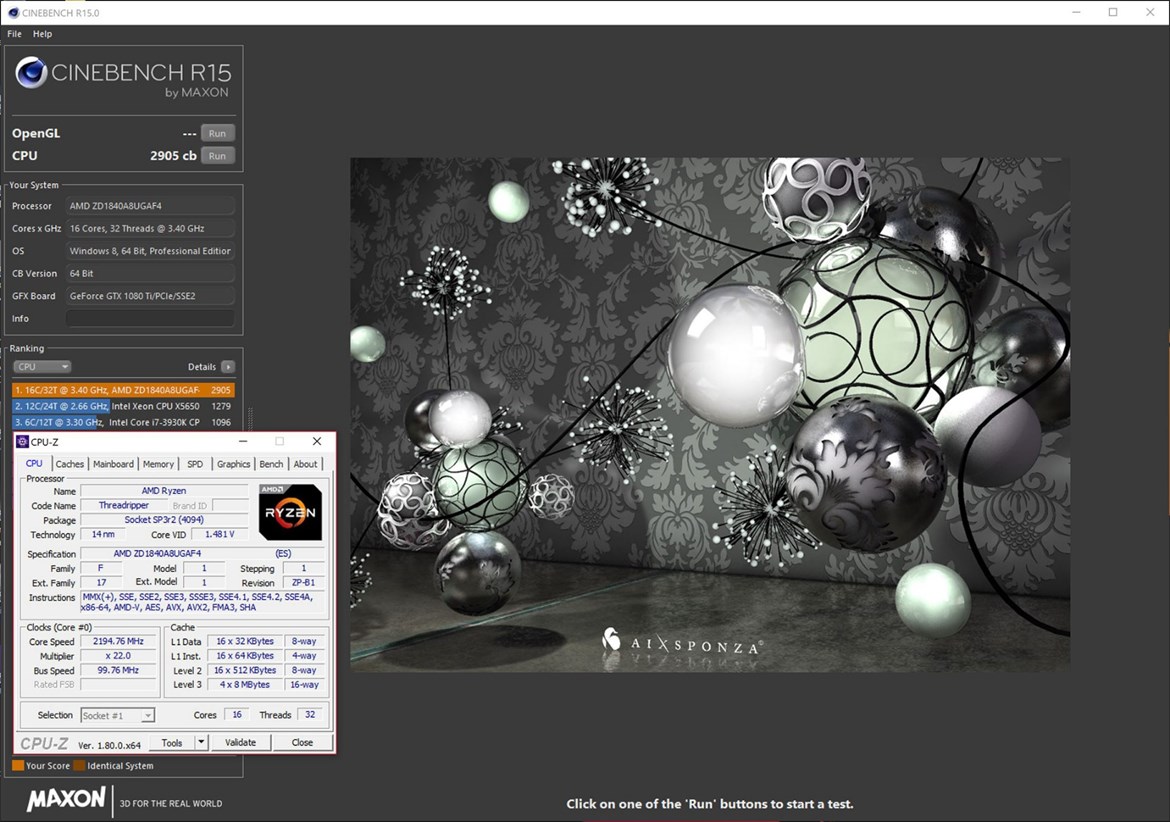Image resolution: width=1170 pixels, height=822 pixels.
Task: Click the Core VID value 1.481 V
Action: 219,535
